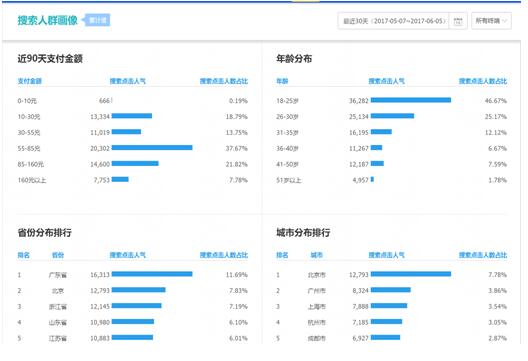The image size is (528, 361).
Task: Click the 18-25岁 age bar
Action: click(411, 100)
